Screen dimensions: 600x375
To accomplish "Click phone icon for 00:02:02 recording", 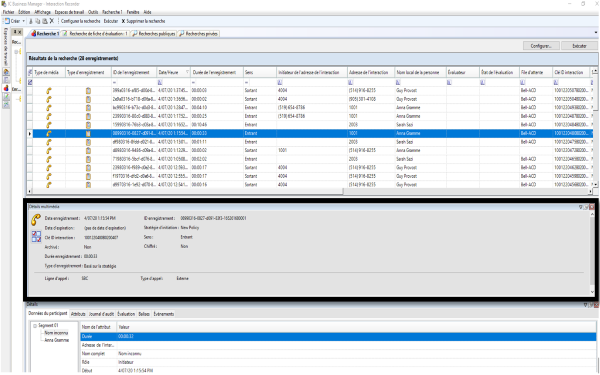I will [x=49, y=159].
